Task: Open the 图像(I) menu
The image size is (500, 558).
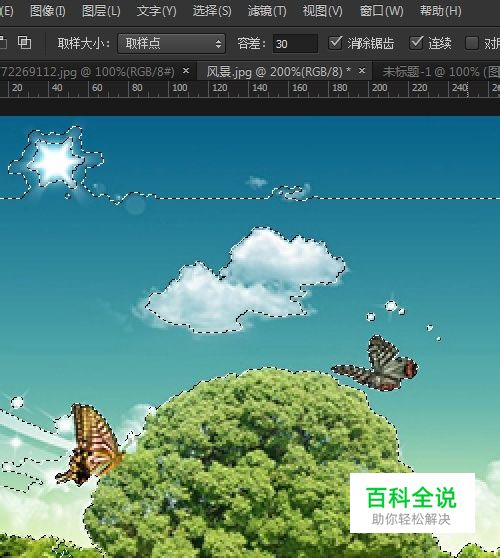Action: [x=48, y=11]
